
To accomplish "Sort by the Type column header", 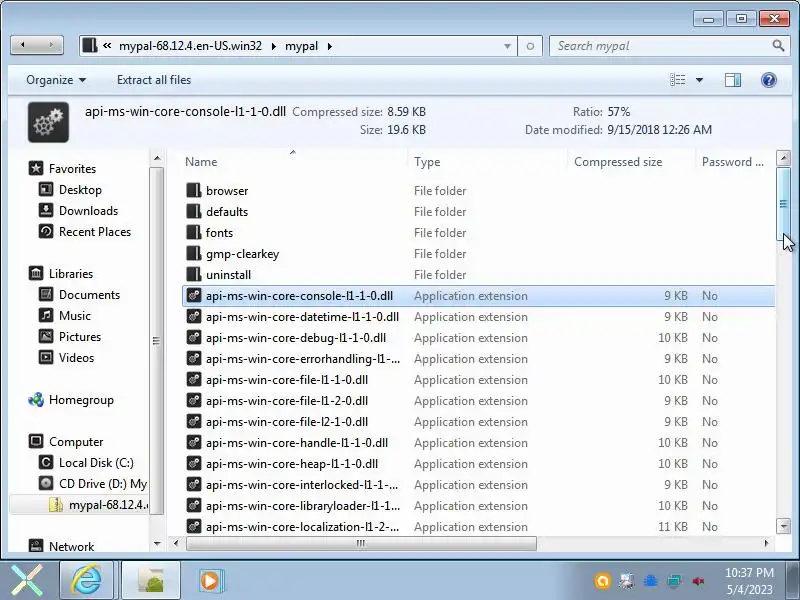I will 427,162.
